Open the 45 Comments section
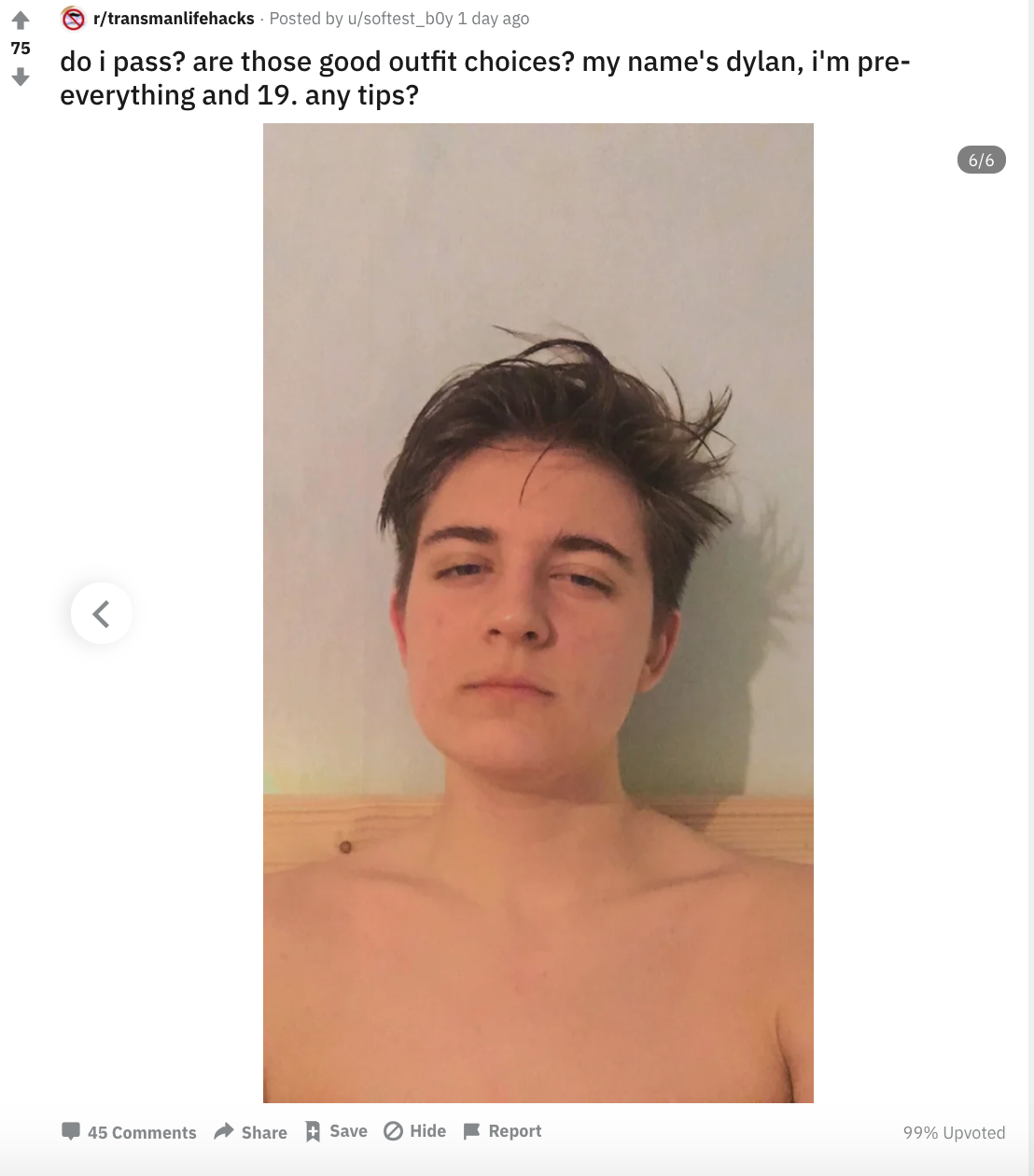 click(x=142, y=1132)
